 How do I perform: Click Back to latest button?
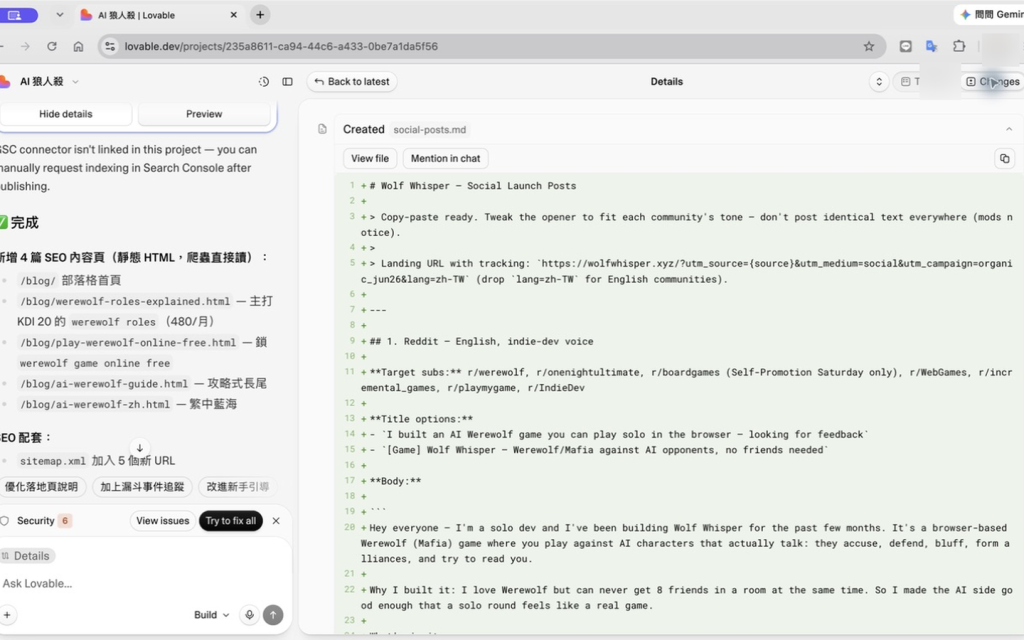pos(352,82)
